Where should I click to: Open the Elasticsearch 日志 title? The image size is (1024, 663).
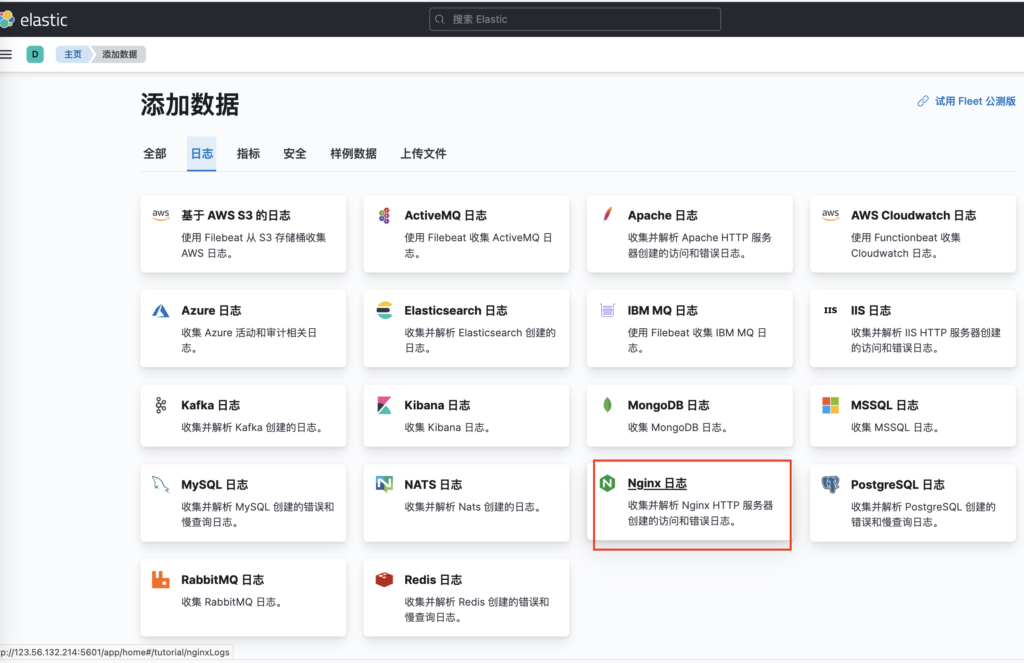coord(456,310)
